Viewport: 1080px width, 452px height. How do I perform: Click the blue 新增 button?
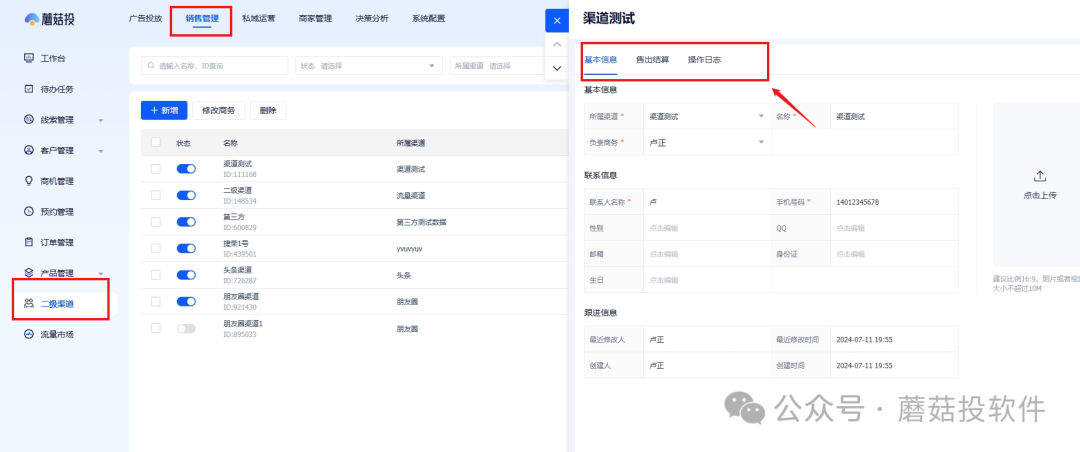[164, 110]
